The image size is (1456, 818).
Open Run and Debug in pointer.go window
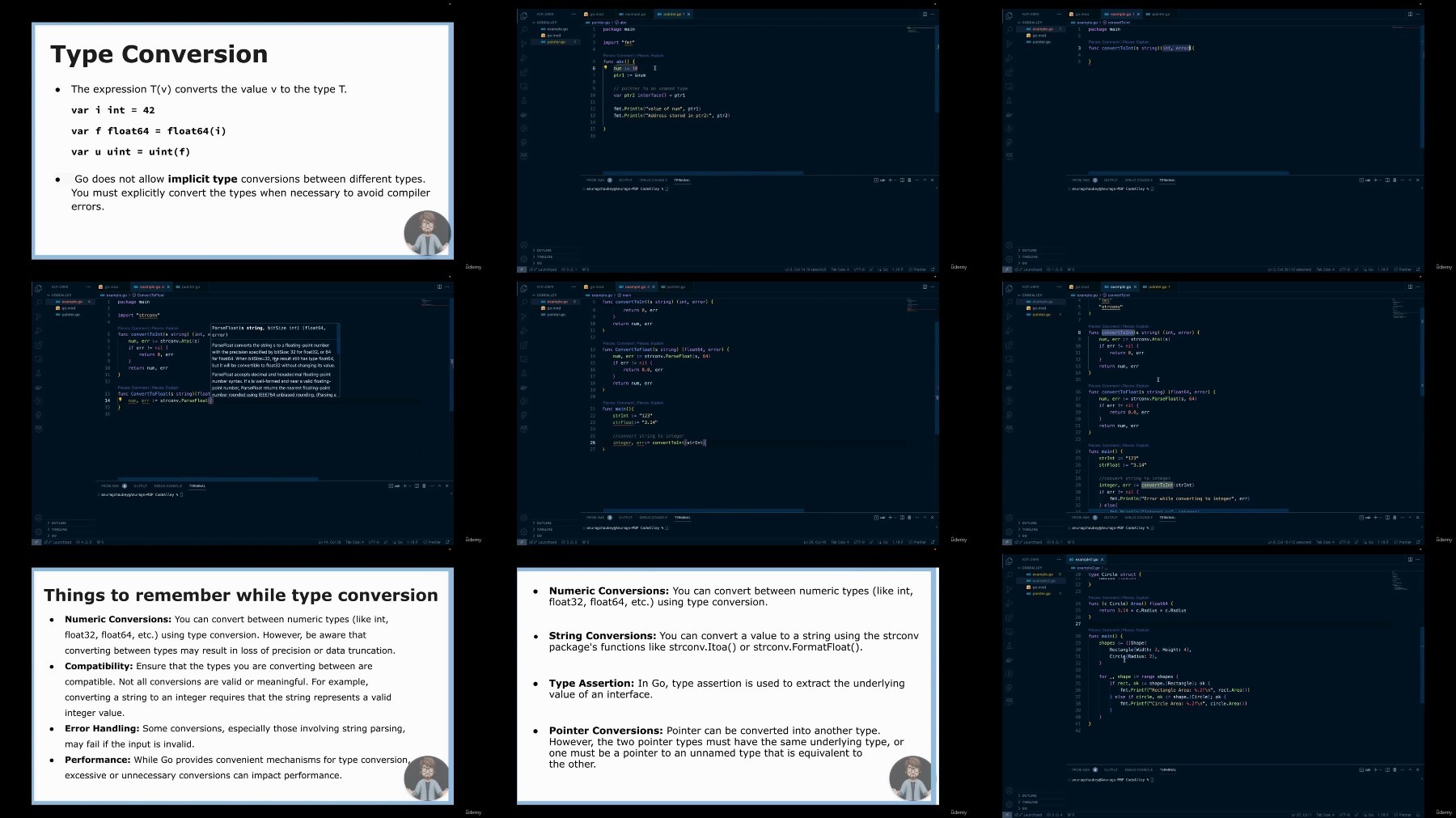524,57
